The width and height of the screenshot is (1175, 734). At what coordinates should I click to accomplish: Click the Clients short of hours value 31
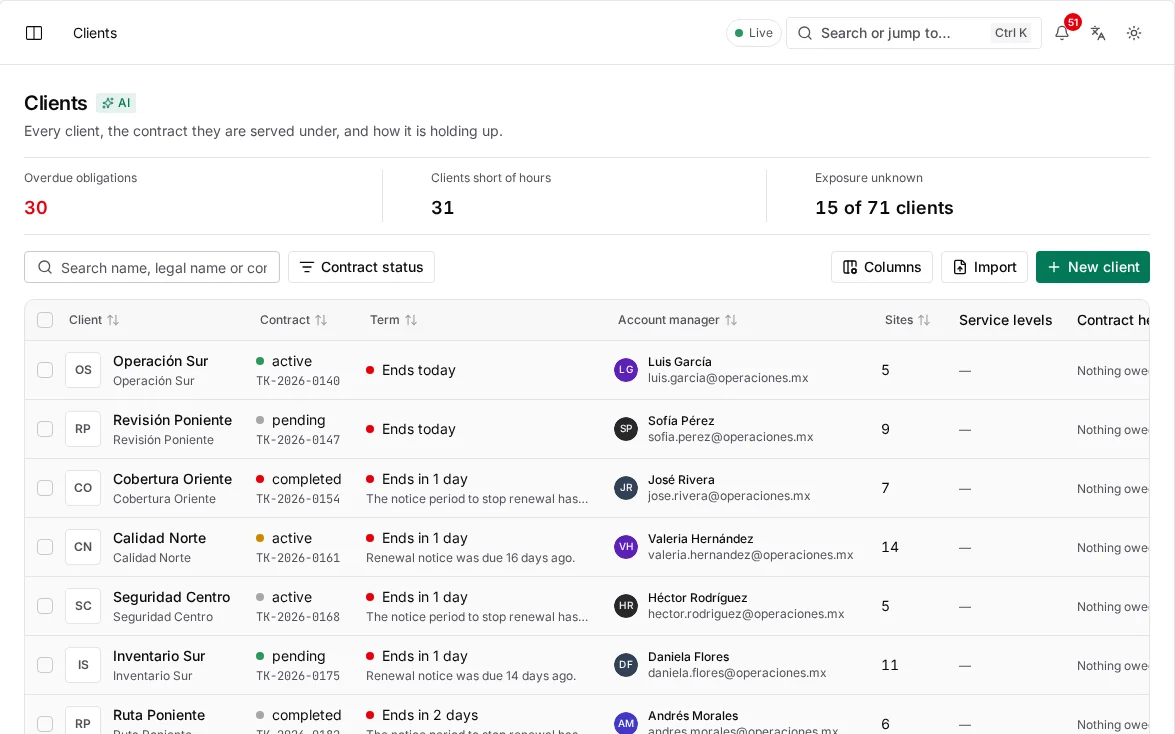[x=442, y=208]
